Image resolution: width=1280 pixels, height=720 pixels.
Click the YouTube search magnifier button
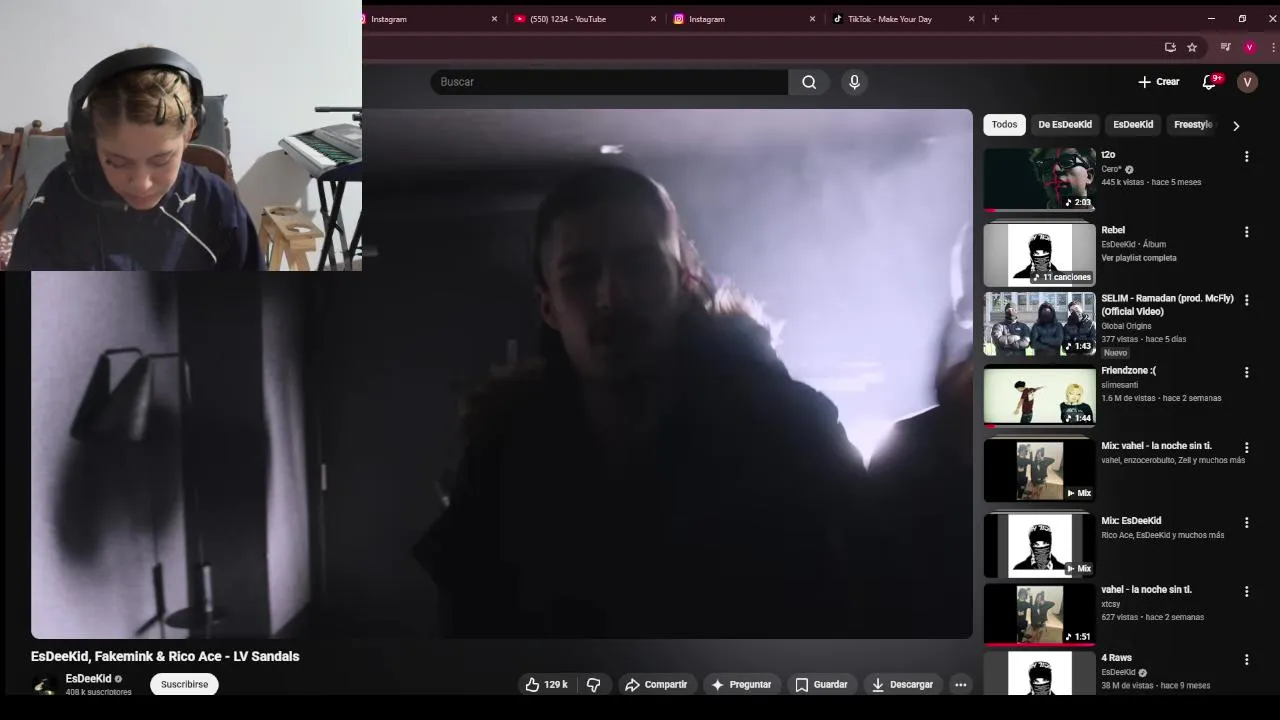pos(809,82)
